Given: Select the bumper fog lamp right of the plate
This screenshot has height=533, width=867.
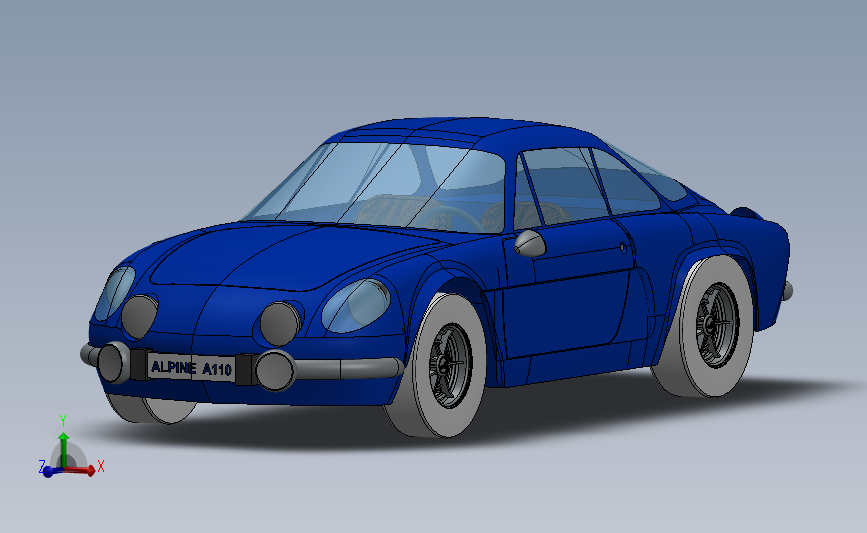Looking at the screenshot, I should [x=275, y=370].
